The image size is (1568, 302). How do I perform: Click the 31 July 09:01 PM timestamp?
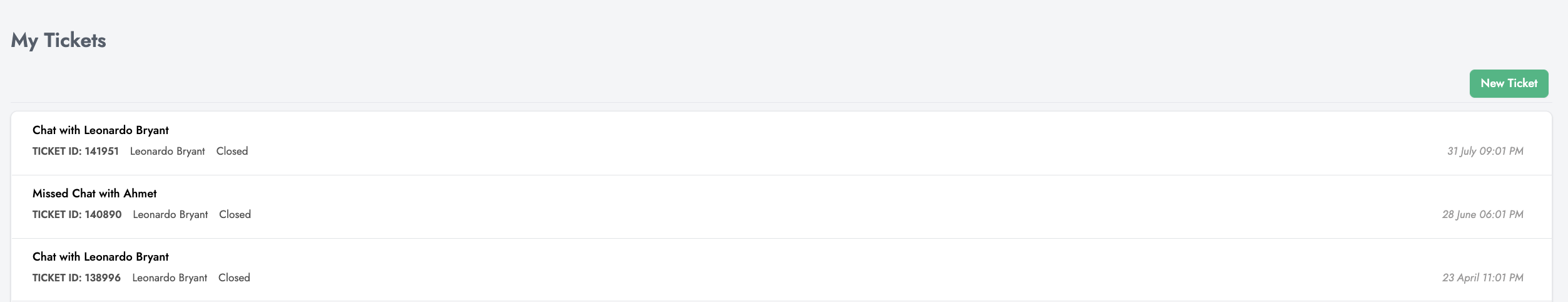click(x=1485, y=151)
